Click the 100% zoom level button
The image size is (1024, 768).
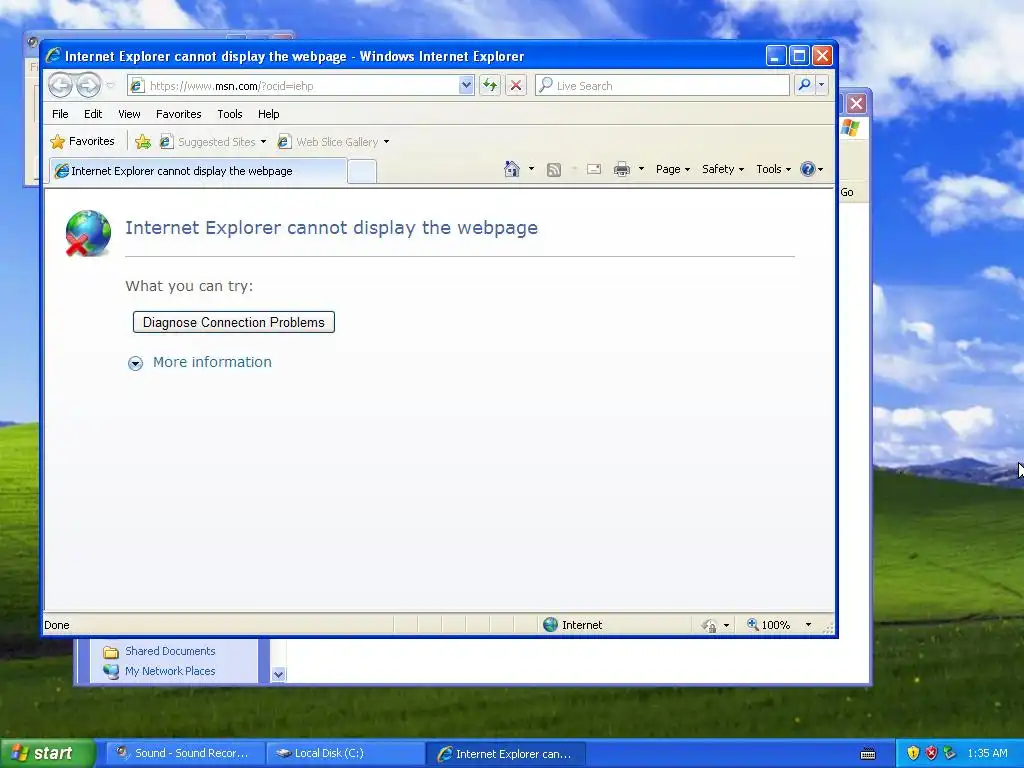pyautogui.click(x=769, y=625)
